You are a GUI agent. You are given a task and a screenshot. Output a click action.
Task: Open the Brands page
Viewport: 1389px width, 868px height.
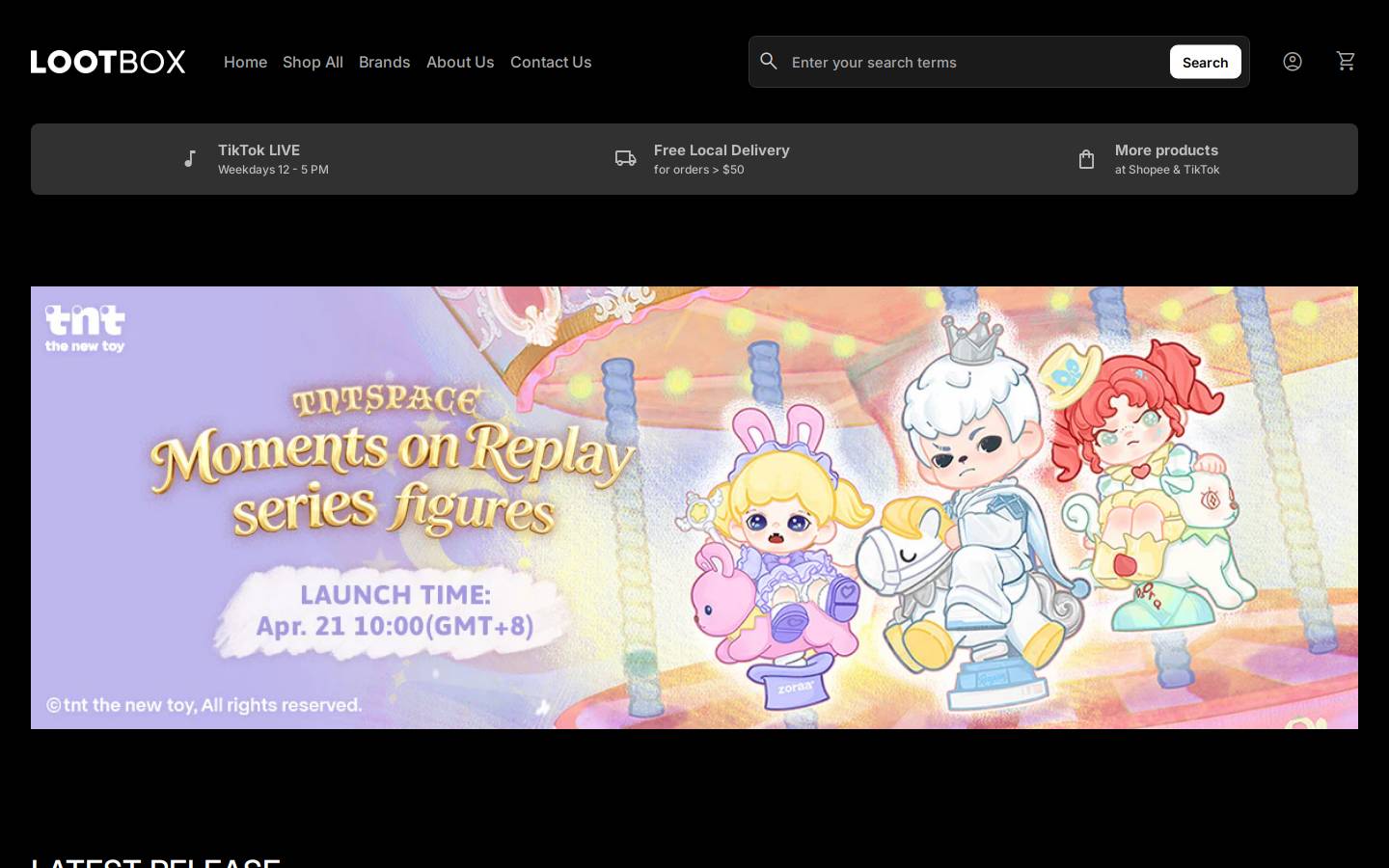[384, 62]
